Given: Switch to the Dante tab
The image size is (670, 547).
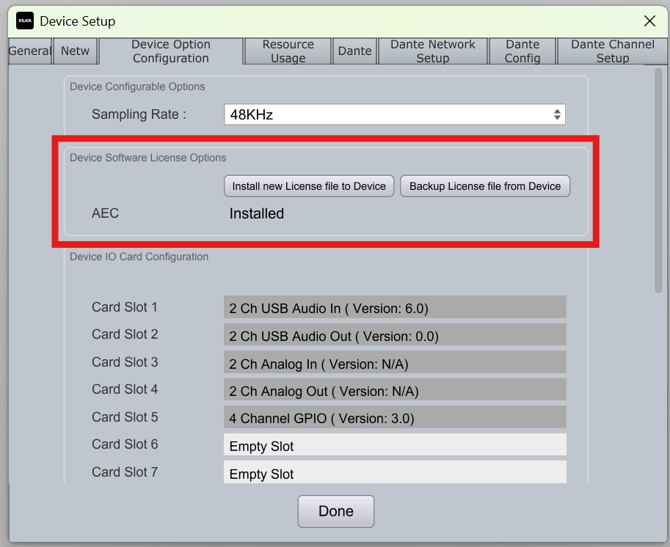Looking at the screenshot, I should tap(354, 51).
